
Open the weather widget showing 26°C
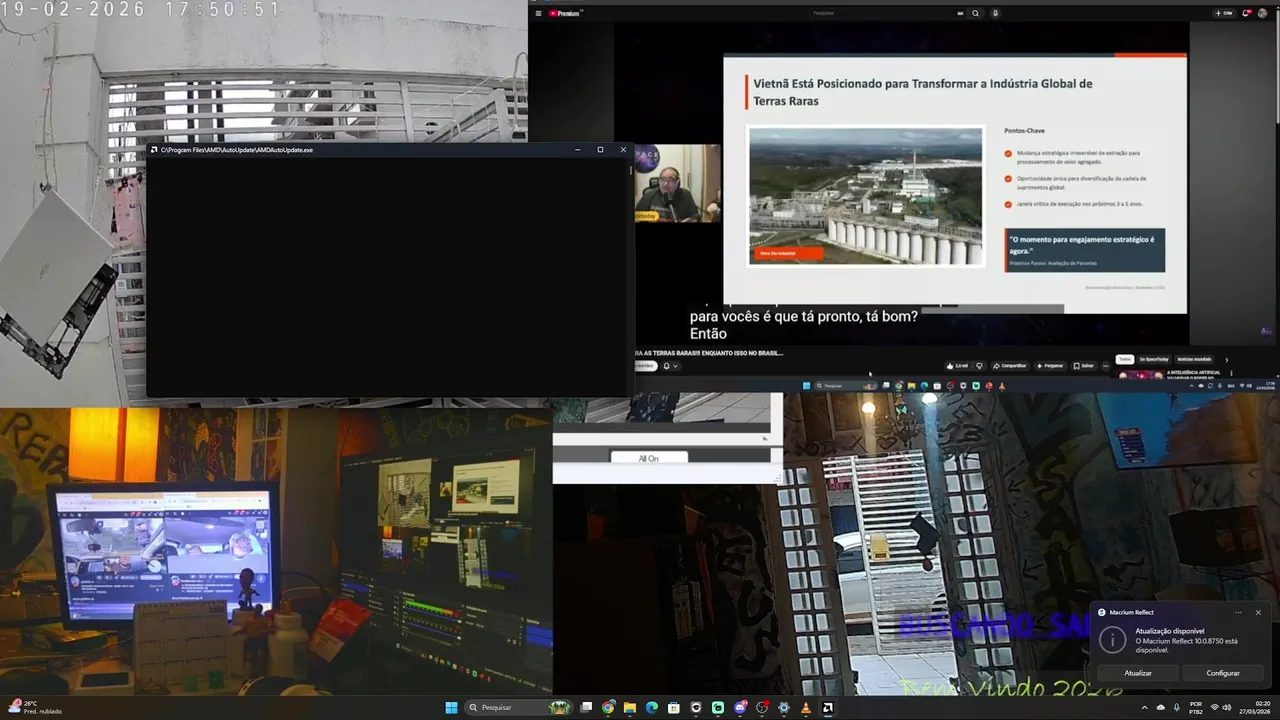click(x=35, y=707)
